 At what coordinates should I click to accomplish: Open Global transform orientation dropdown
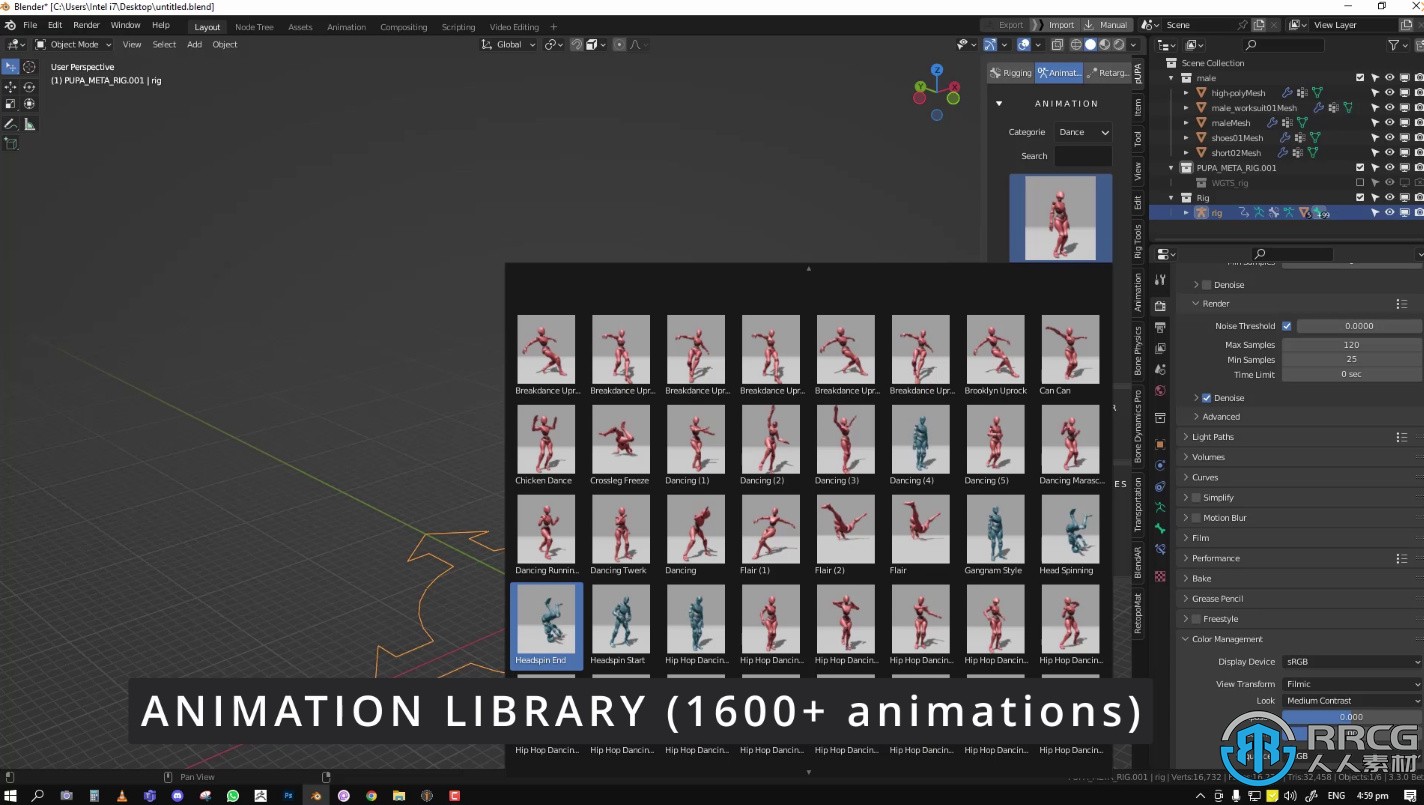click(509, 44)
